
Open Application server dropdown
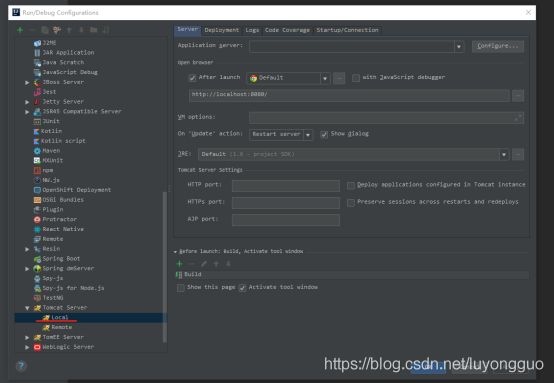[459, 46]
